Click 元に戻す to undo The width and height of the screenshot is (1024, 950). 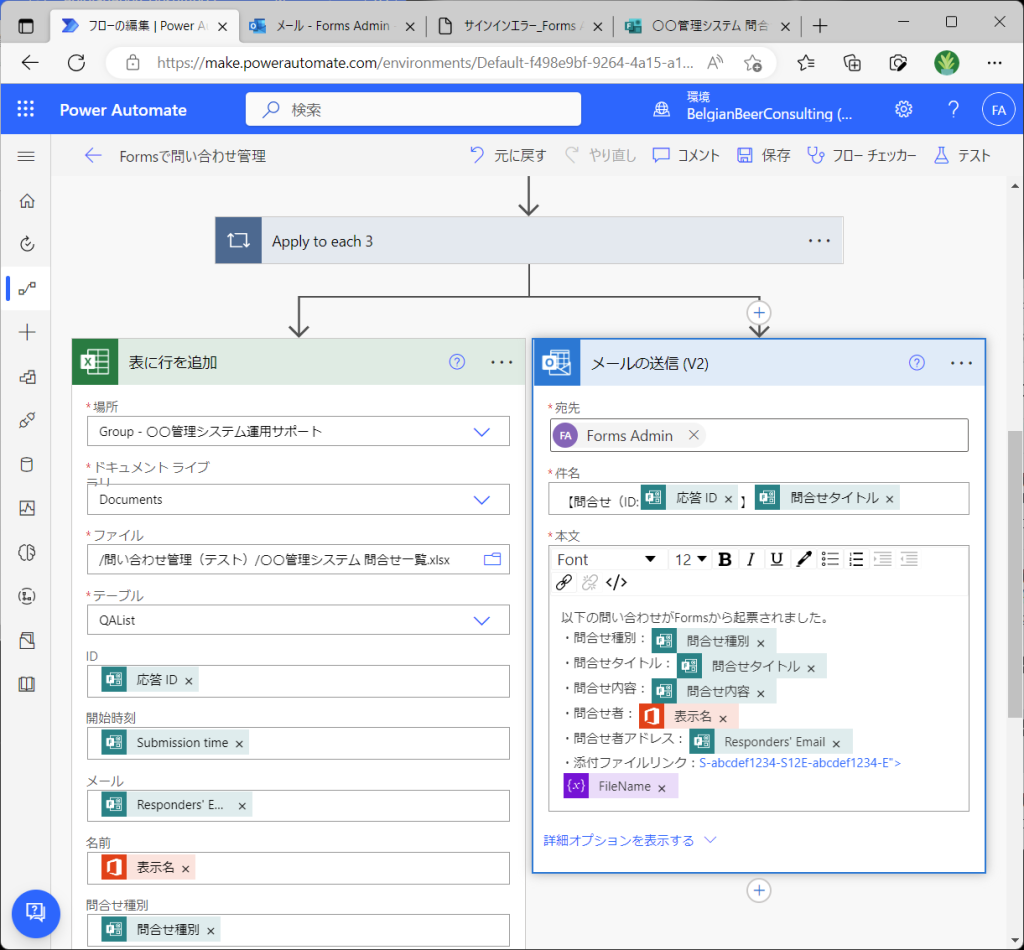click(507, 155)
